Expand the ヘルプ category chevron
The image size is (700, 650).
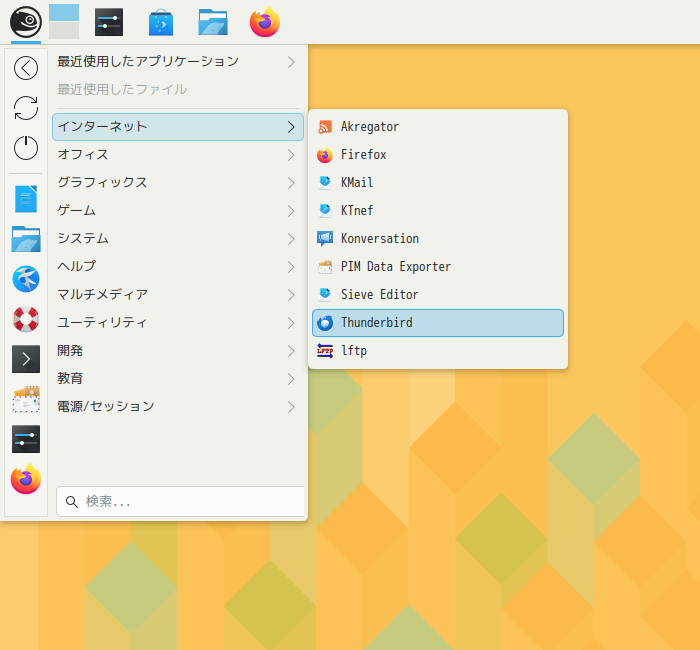[x=291, y=267]
